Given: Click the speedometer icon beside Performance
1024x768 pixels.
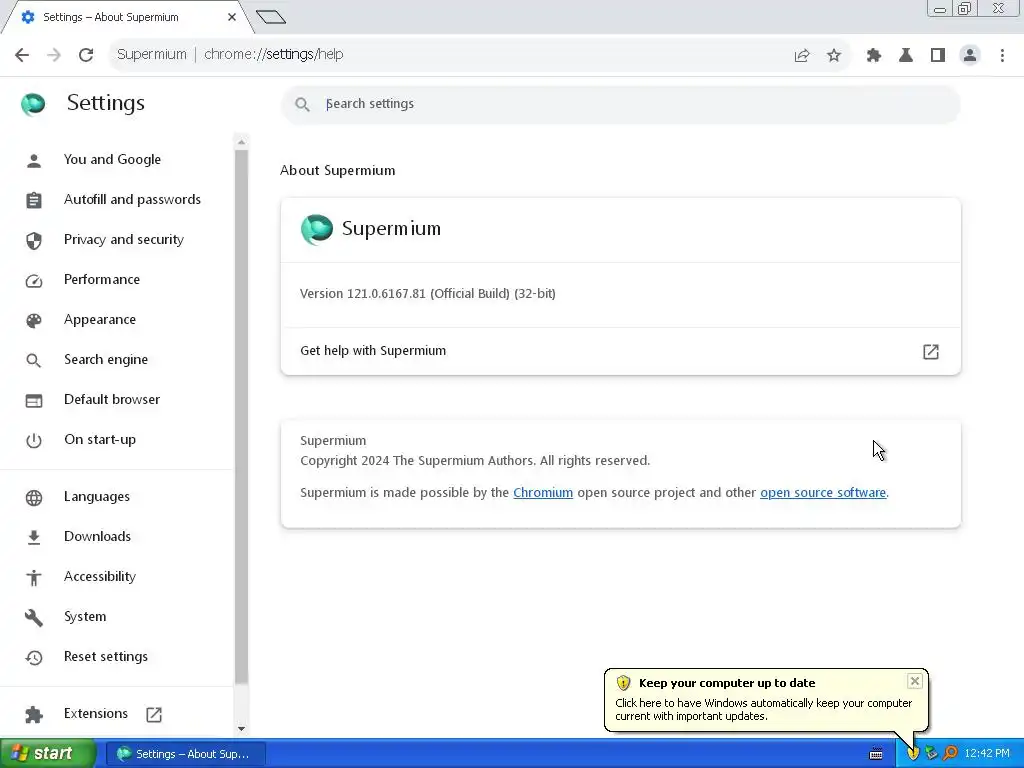Looking at the screenshot, I should (x=34, y=281).
